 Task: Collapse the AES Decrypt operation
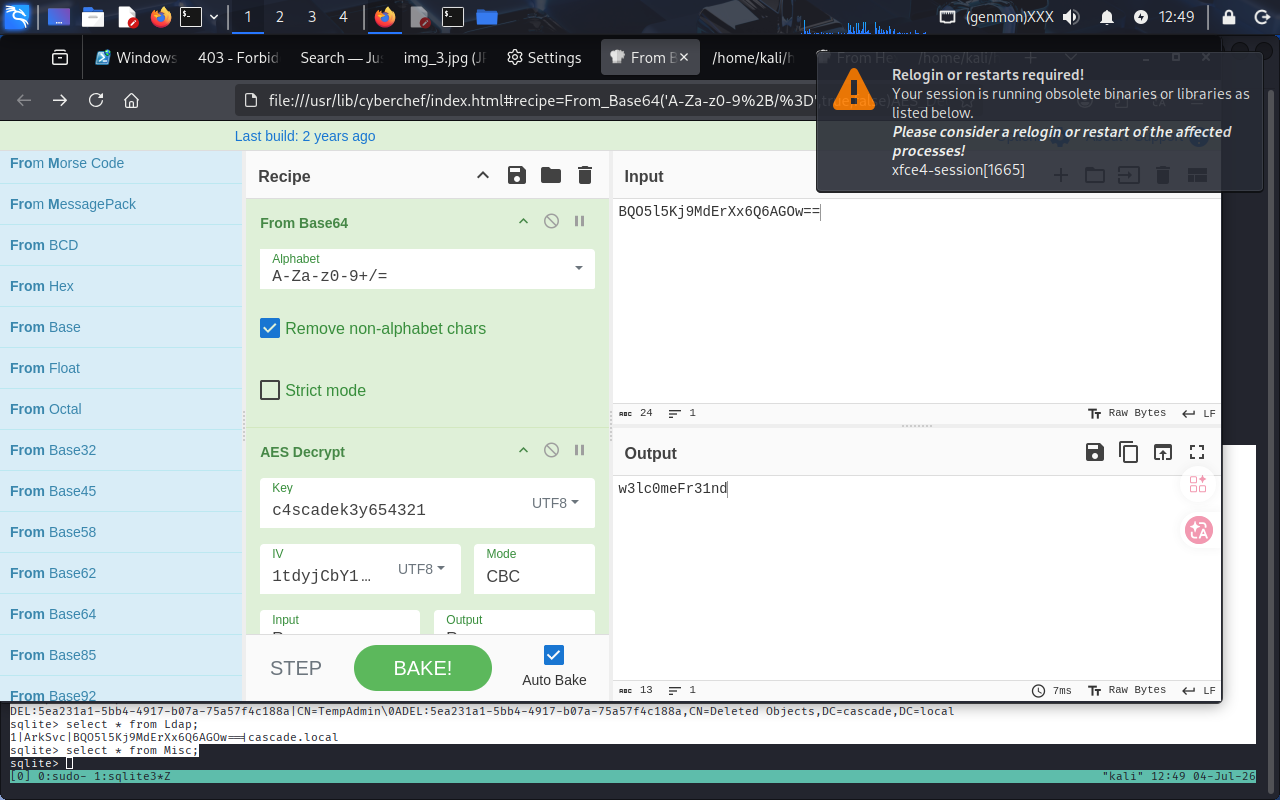[x=523, y=451]
